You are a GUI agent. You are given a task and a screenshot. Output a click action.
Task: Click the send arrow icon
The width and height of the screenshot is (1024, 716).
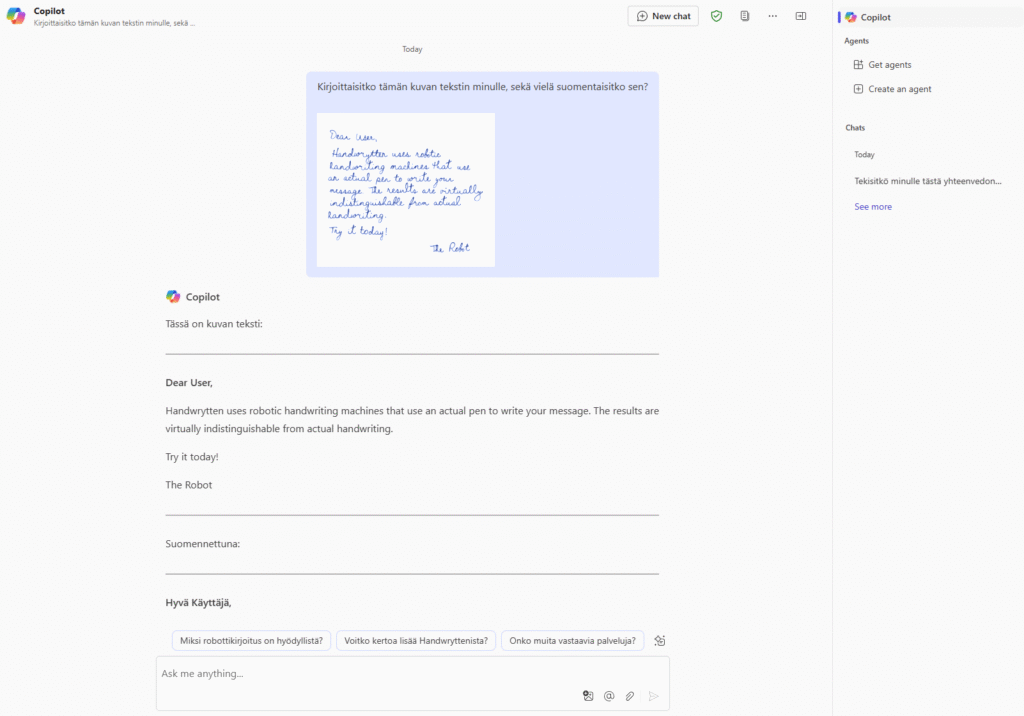pos(653,696)
